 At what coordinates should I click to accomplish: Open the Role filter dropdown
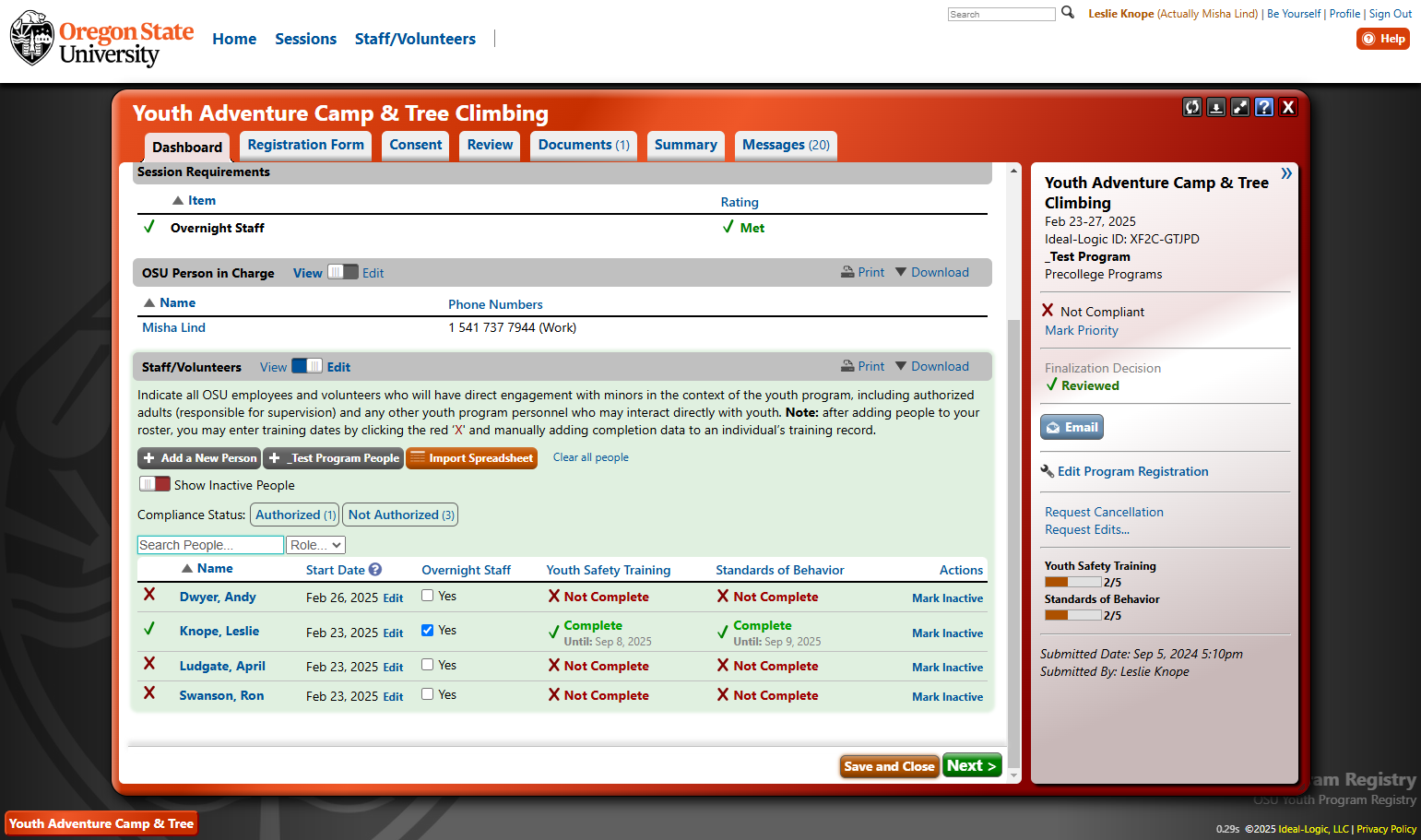[316, 545]
